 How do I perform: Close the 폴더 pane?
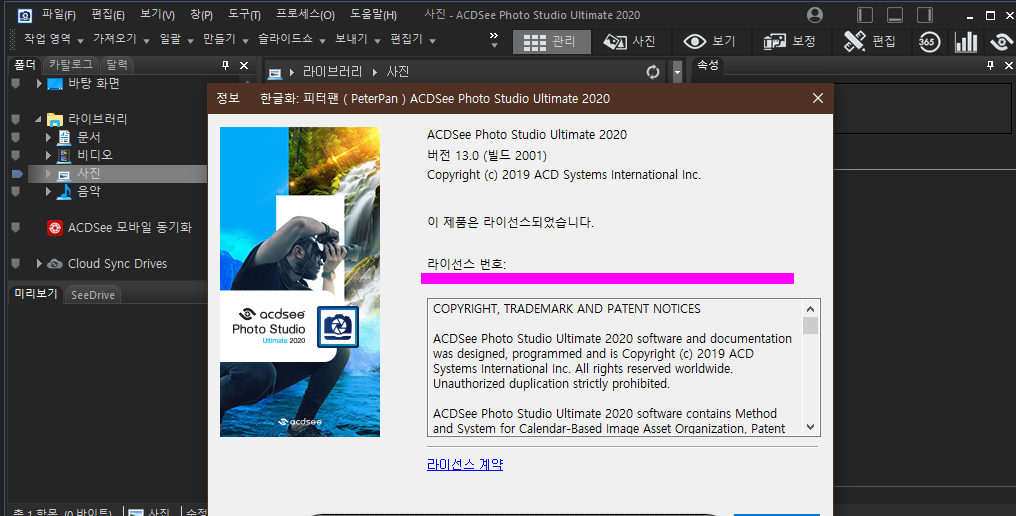tap(244, 65)
